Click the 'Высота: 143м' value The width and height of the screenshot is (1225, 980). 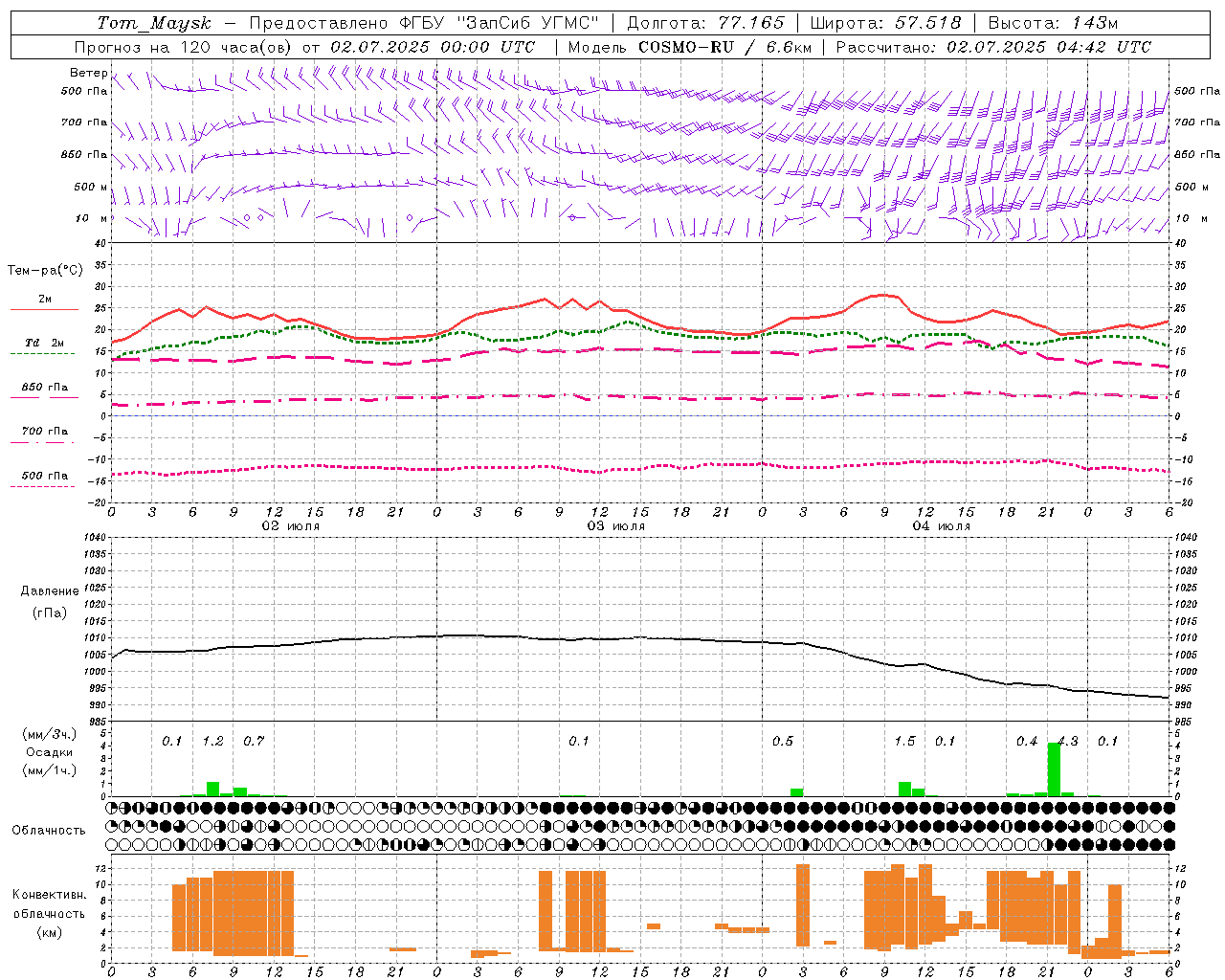(1054, 23)
